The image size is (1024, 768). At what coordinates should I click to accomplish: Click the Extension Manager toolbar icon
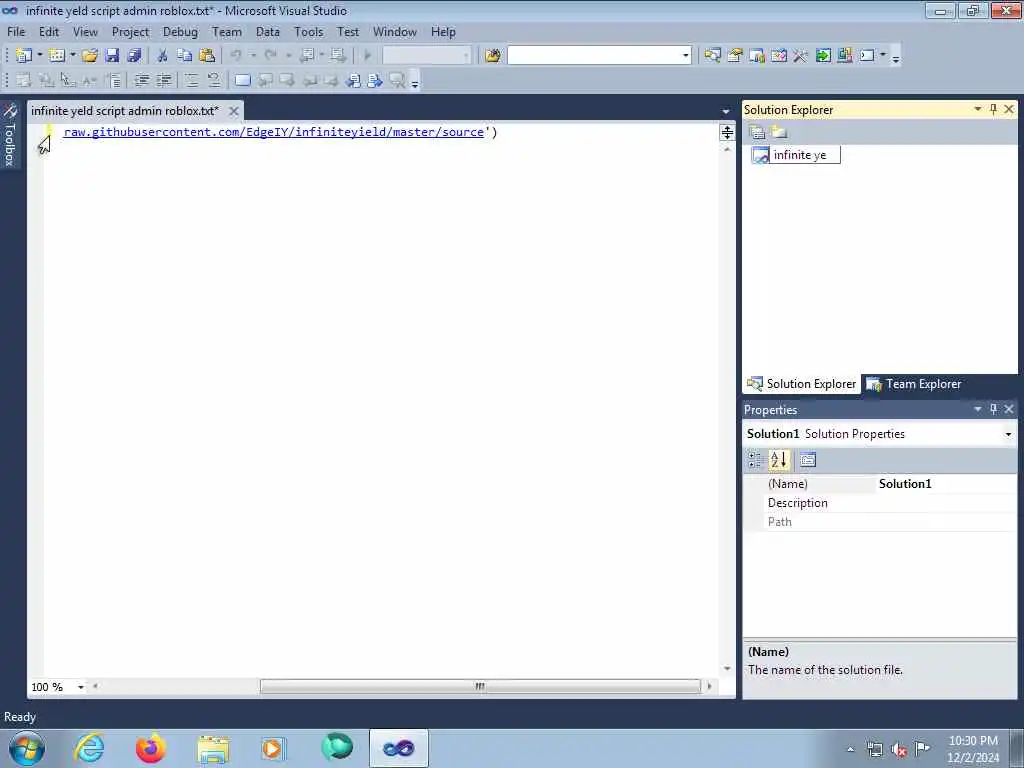pos(844,56)
